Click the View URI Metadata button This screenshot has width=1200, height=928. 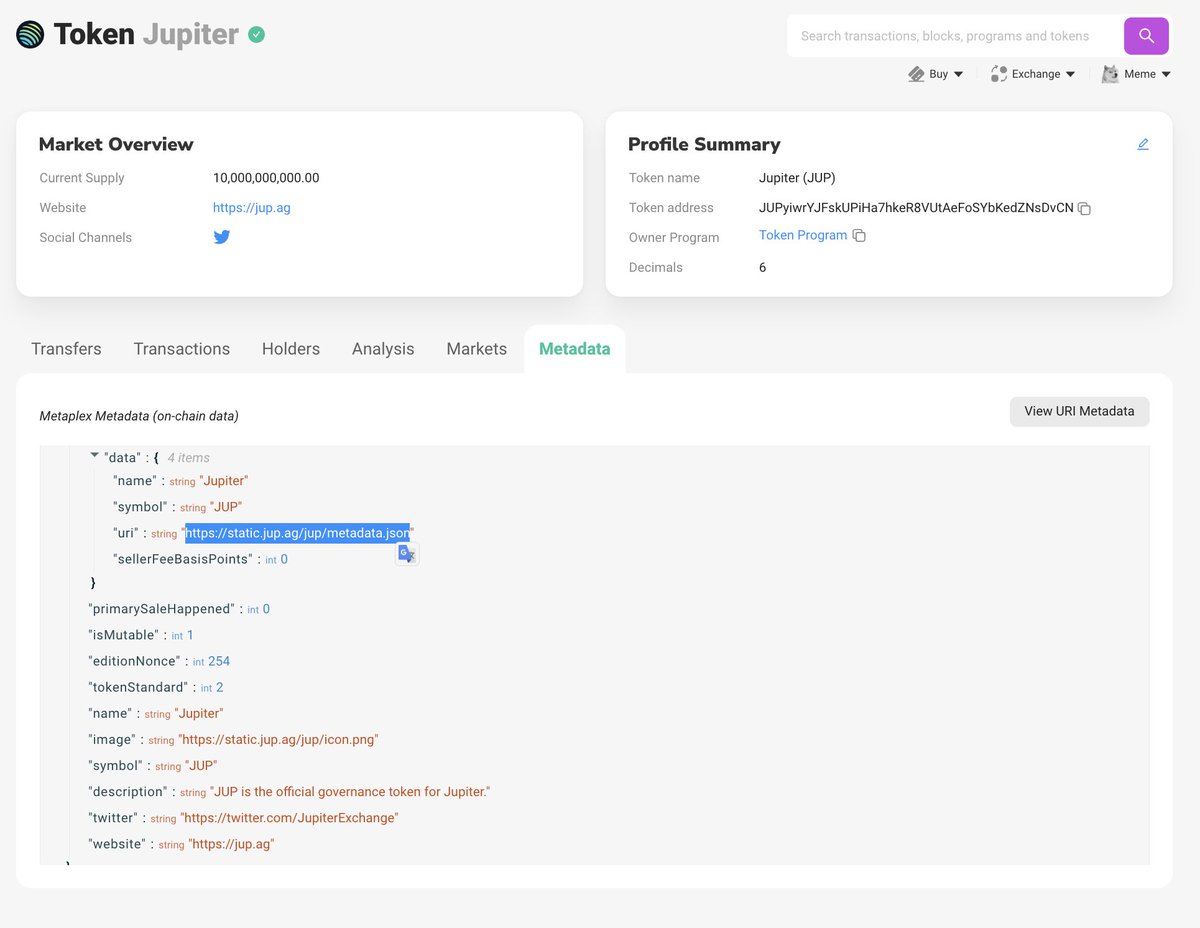(1079, 411)
